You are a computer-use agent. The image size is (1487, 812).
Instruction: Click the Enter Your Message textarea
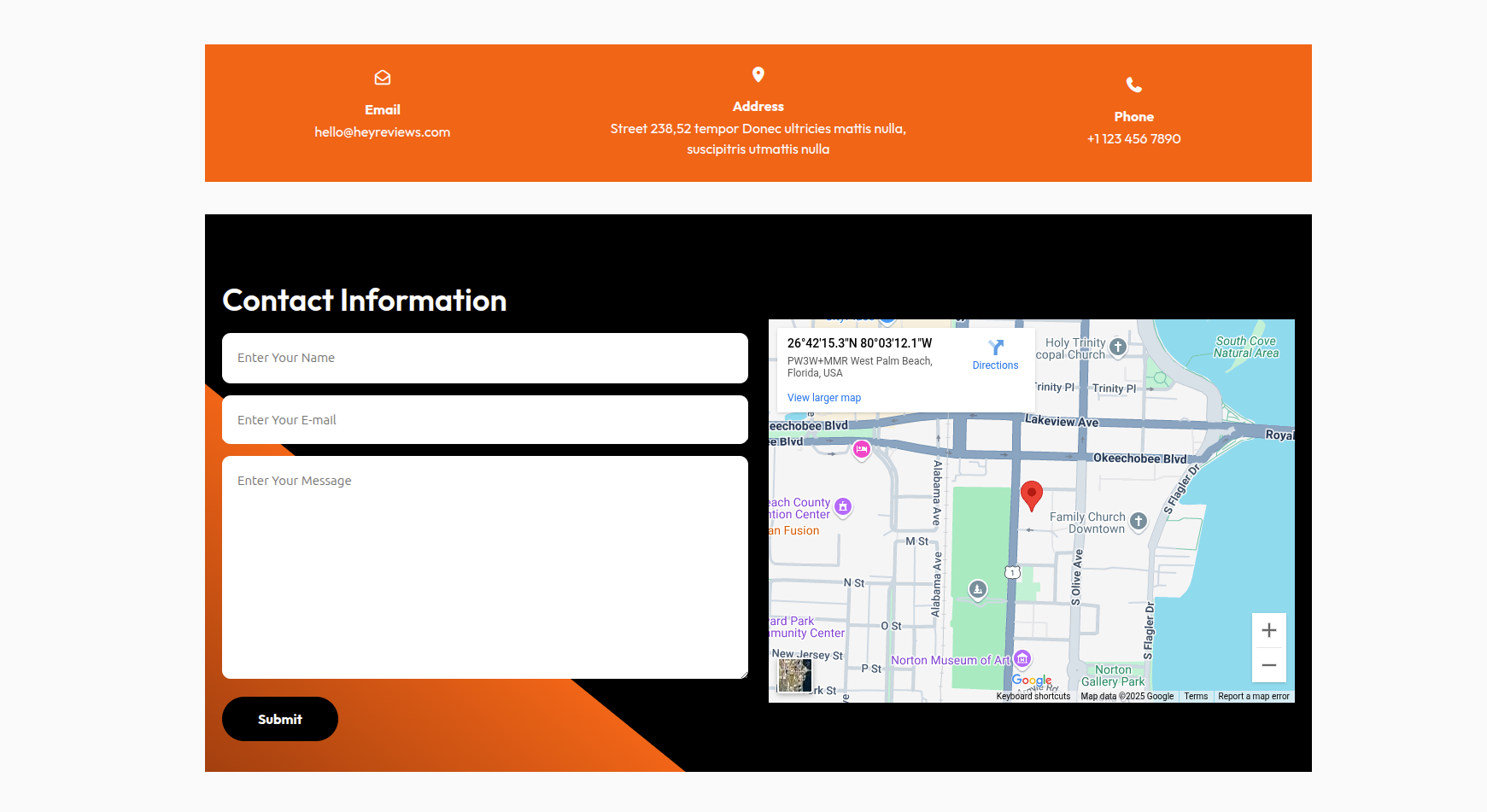pyautogui.click(x=484, y=567)
